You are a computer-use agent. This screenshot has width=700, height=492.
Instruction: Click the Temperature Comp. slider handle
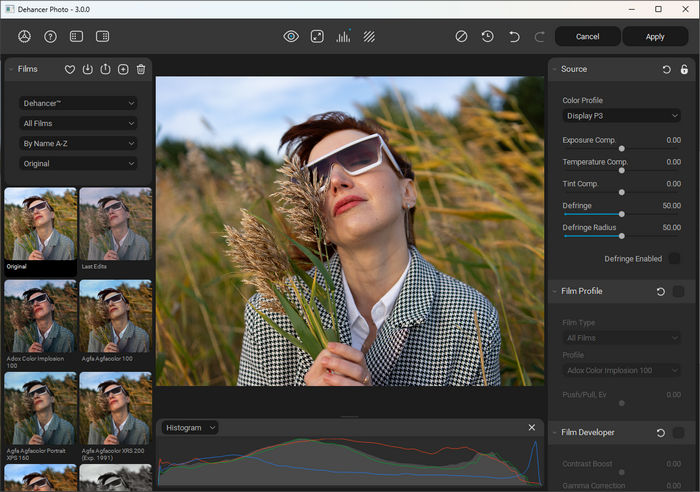tap(621, 171)
